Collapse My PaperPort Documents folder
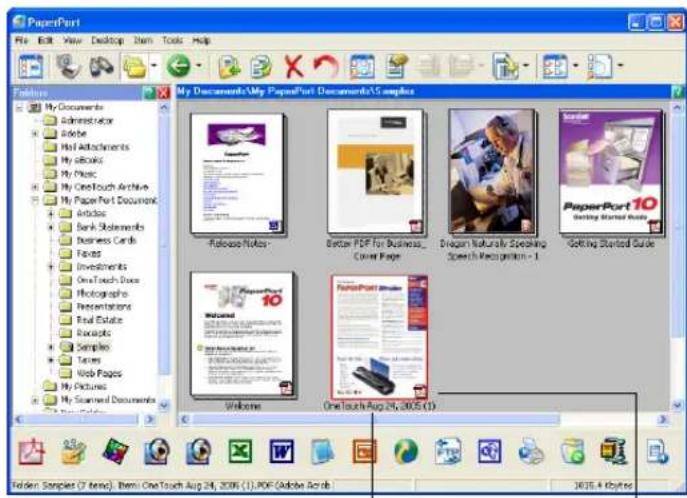The width and height of the screenshot is (687, 498). [35, 201]
